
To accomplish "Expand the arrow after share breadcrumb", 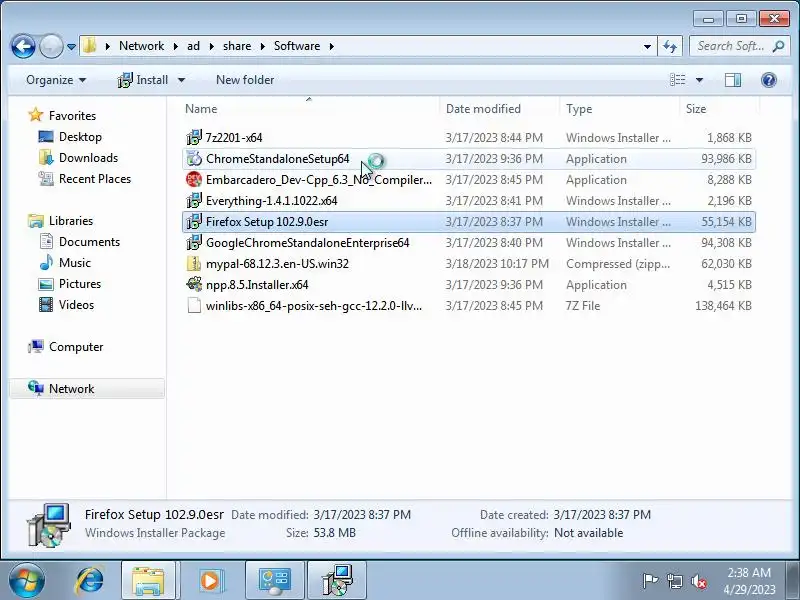I will (x=262, y=46).
